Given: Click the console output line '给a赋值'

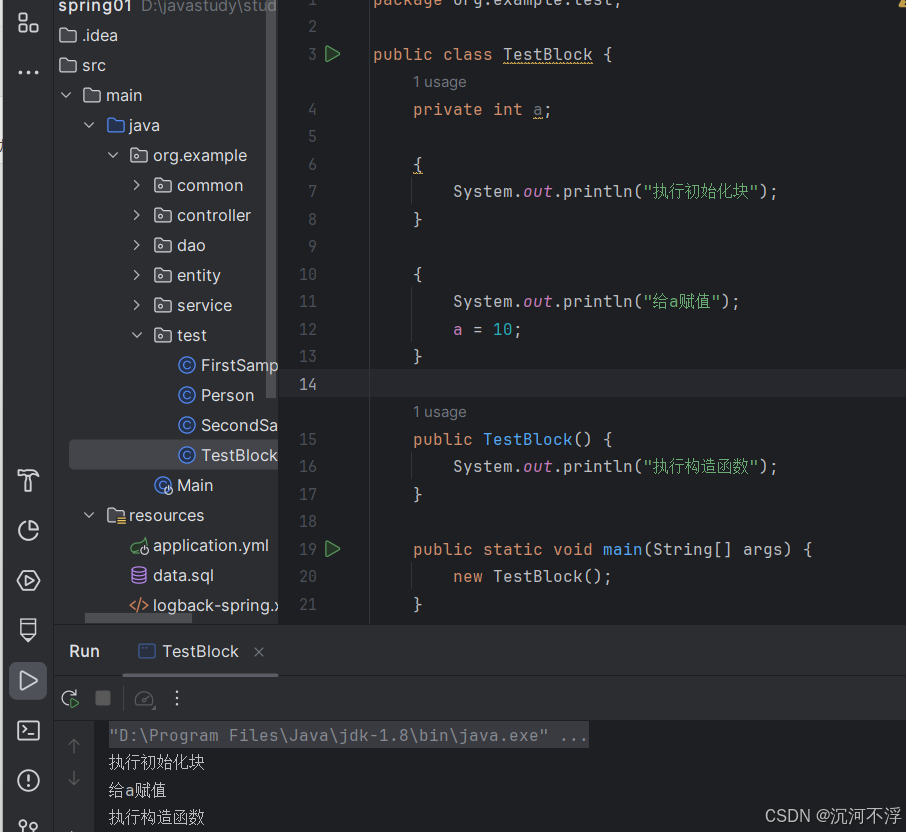Looking at the screenshot, I should coord(138,790).
